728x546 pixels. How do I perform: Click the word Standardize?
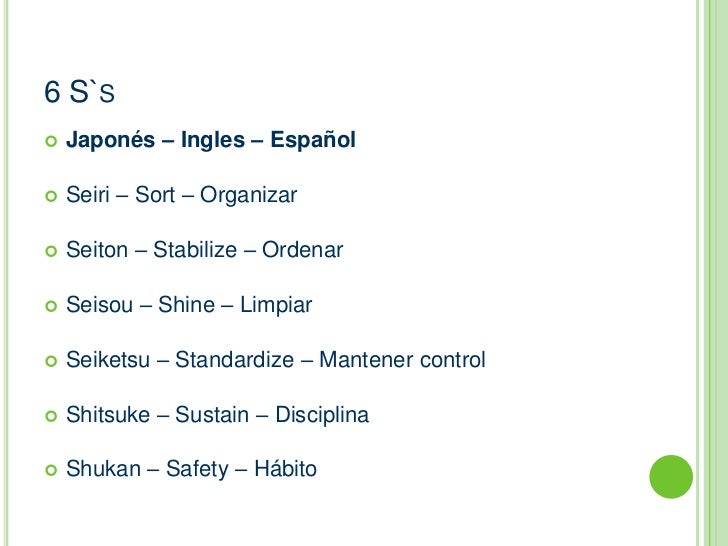click(x=234, y=359)
